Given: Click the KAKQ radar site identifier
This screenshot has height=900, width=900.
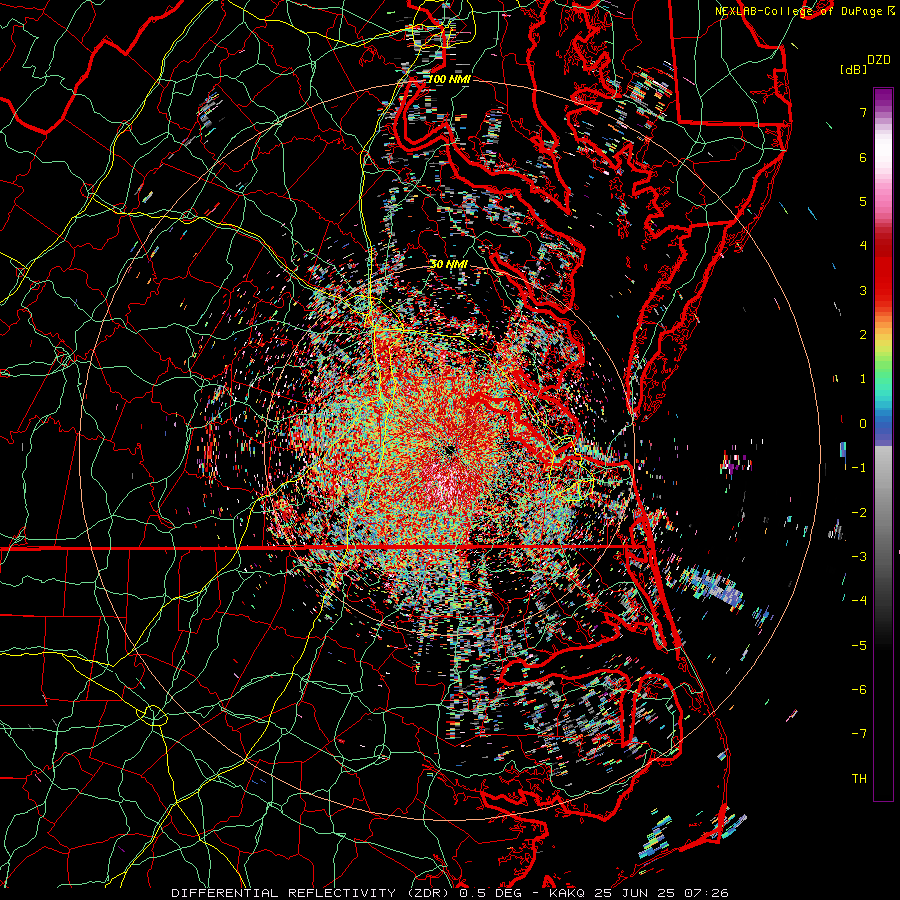Looking at the screenshot, I should click(x=567, y=893).
